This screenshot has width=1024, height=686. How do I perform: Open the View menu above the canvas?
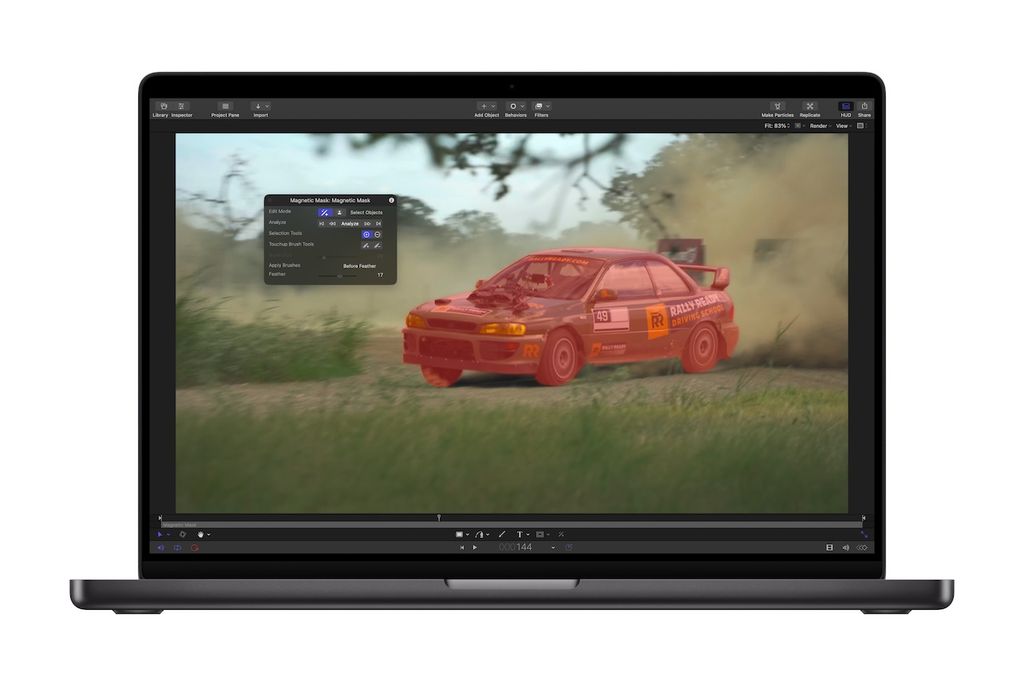click(844, 126)
